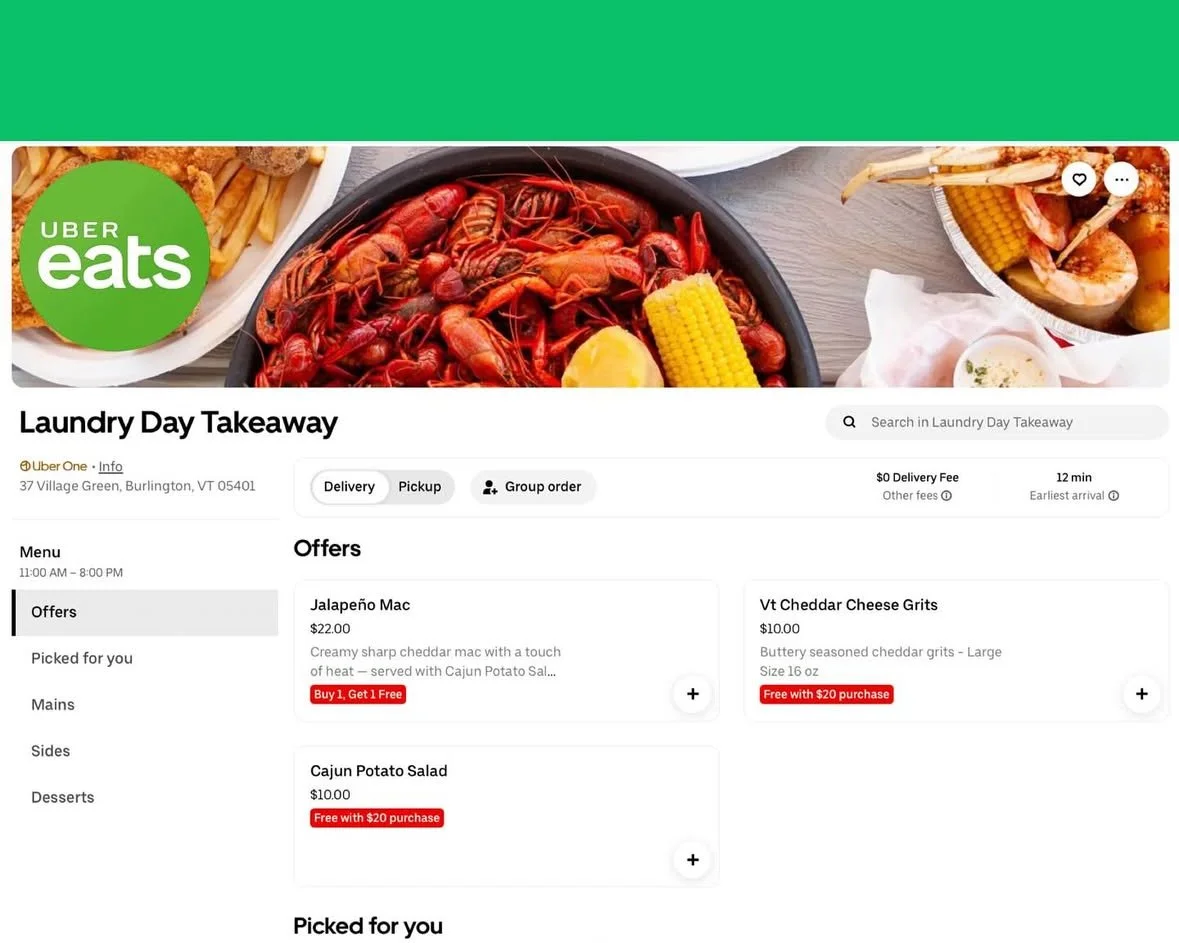Focus the Search in Laundry Day Takeaway field
This screenshot has height=943, width=1179.
(997, 422)
